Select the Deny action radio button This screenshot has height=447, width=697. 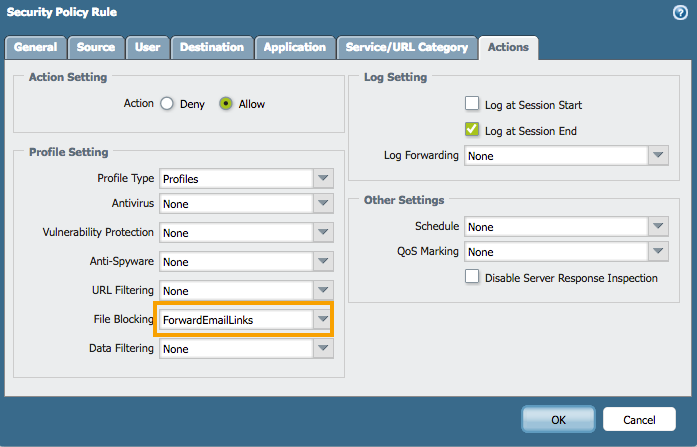coord(167,103)
